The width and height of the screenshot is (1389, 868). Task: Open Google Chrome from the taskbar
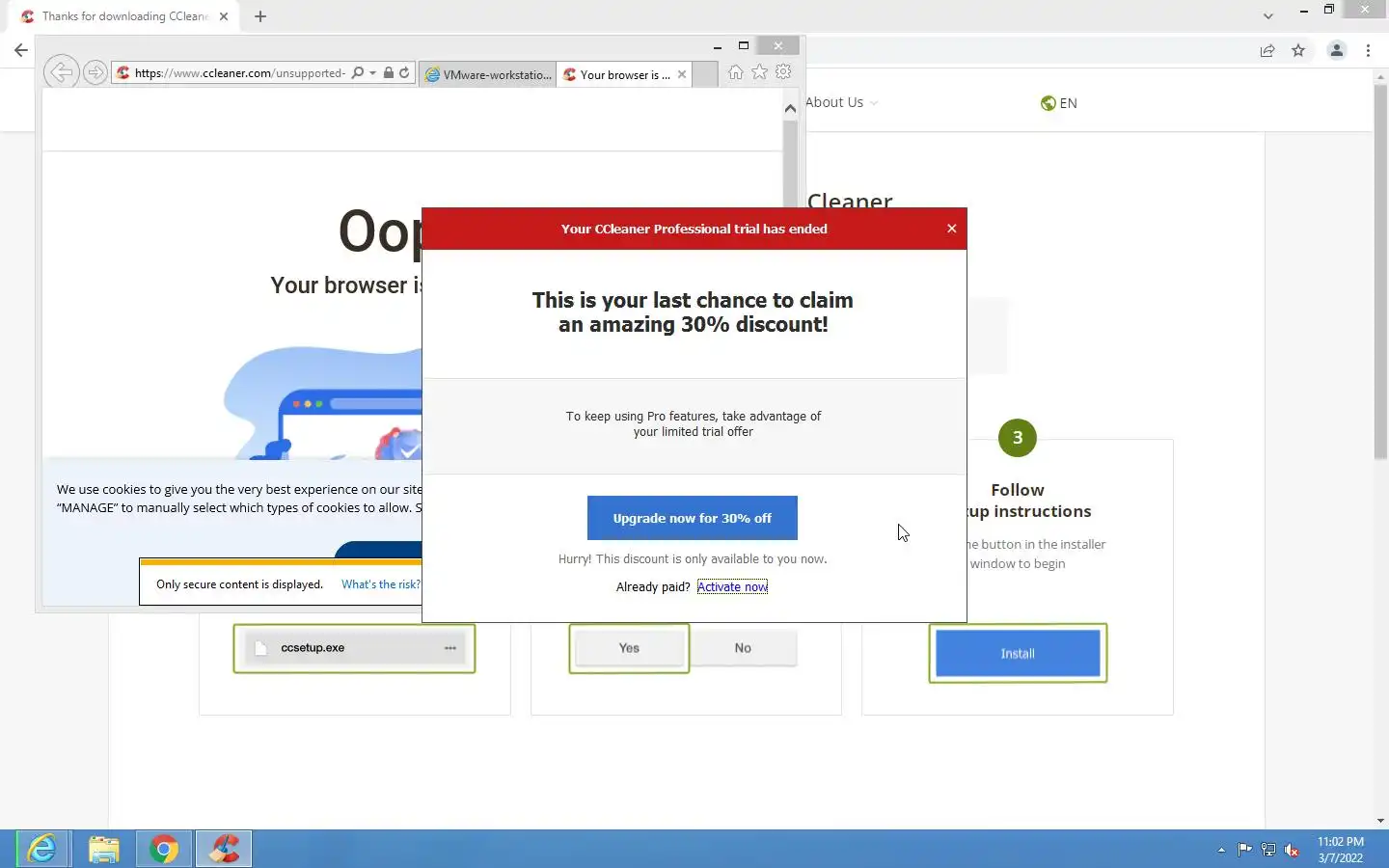164,849
